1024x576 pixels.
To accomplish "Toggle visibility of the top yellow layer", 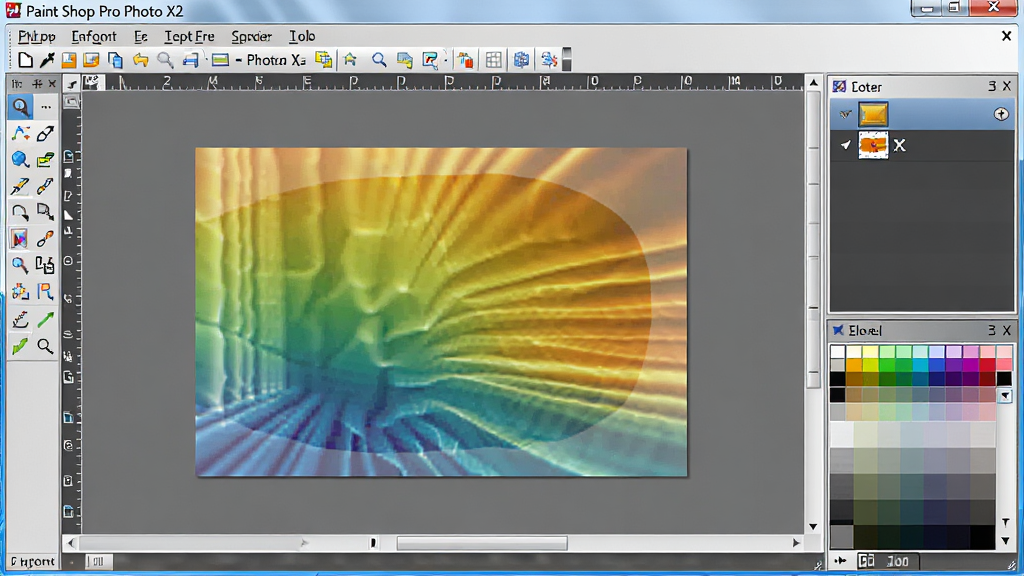I will coord(845,114).
